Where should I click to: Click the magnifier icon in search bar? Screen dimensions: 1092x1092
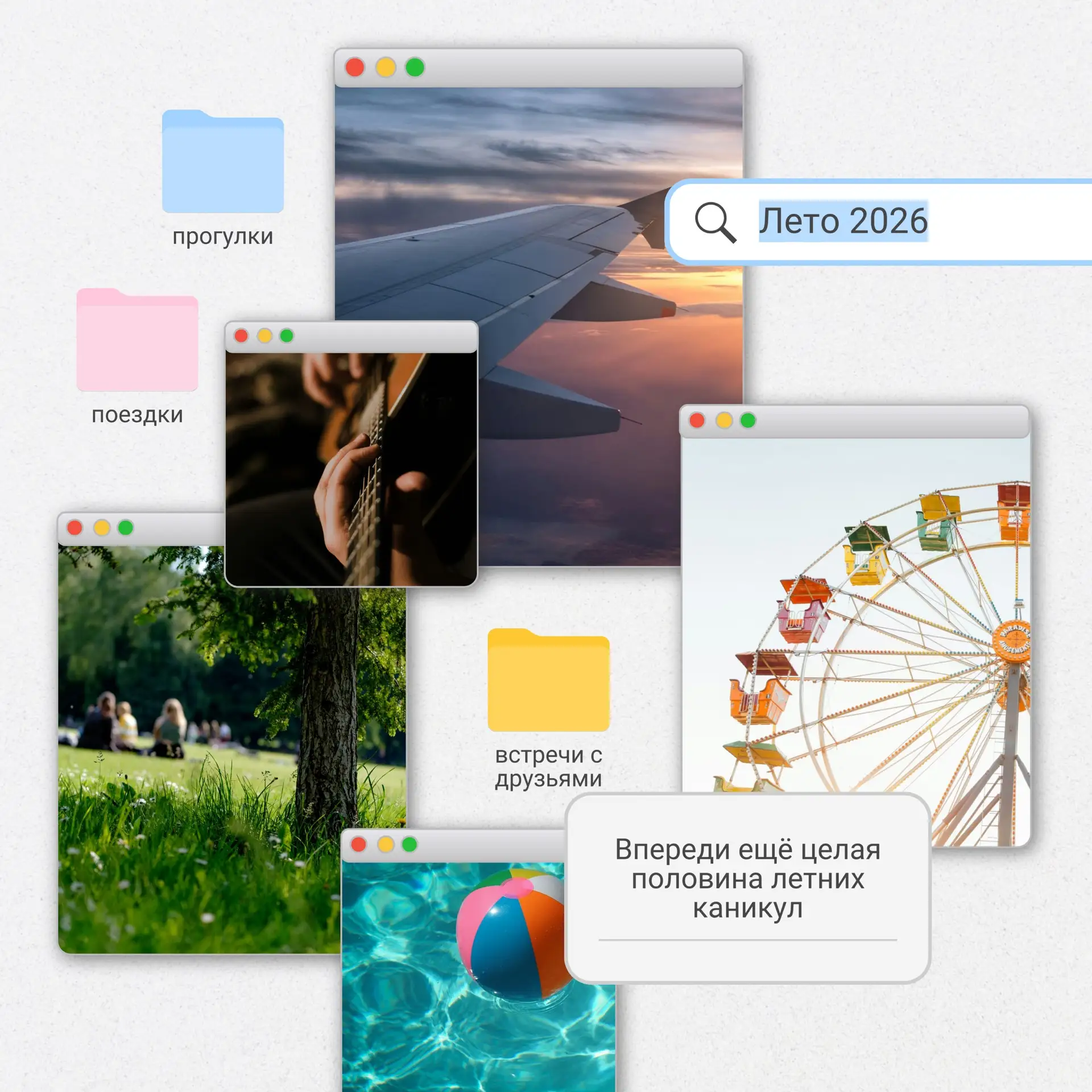(715, 222)
